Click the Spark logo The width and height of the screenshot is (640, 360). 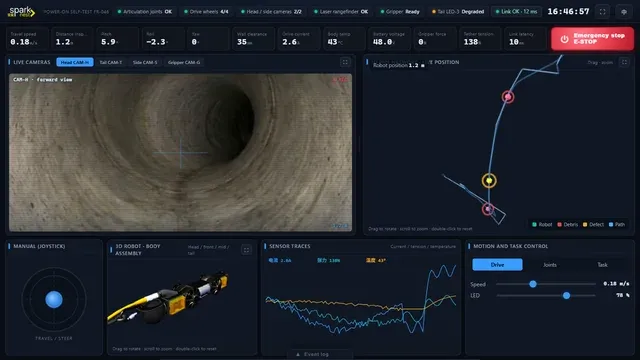(x=21, y=11)
